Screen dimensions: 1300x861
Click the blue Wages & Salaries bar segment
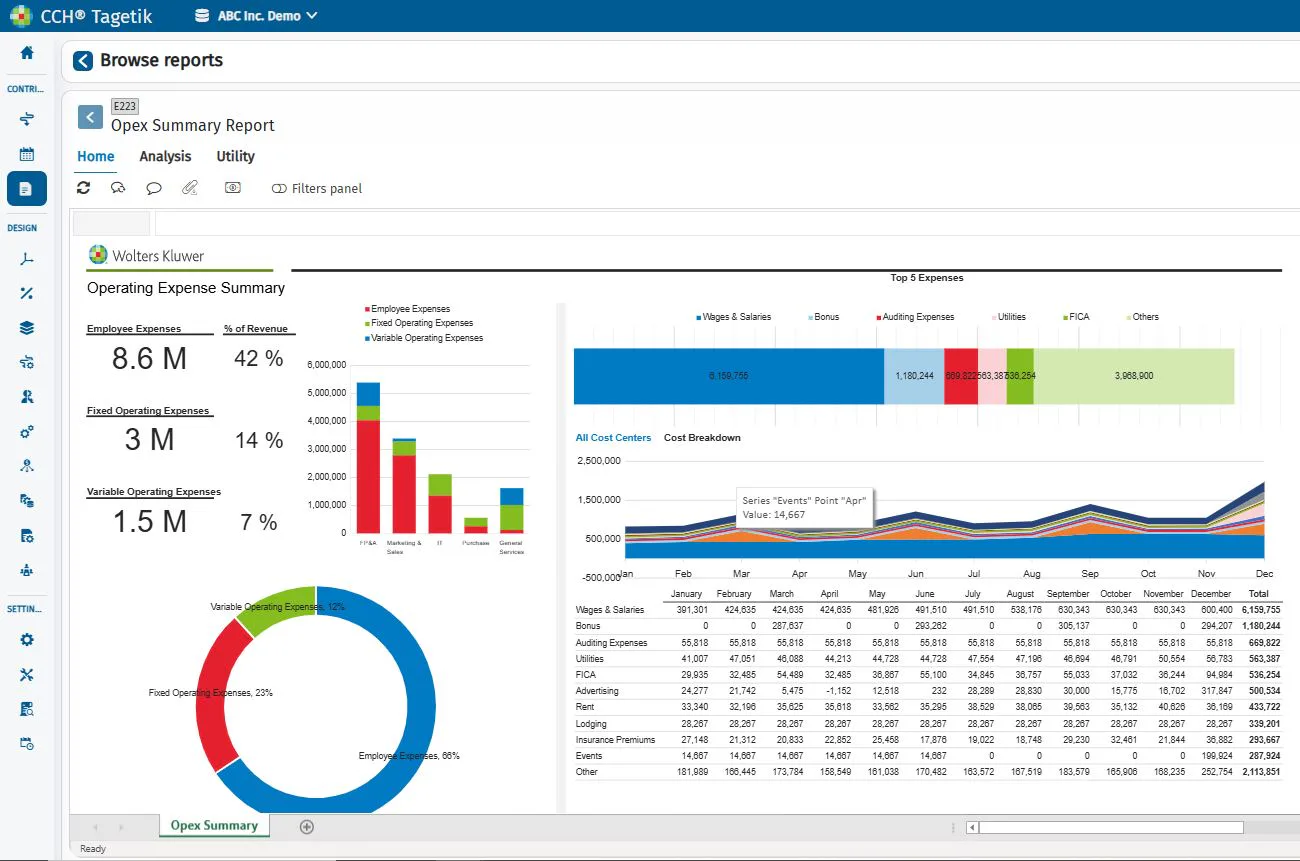[729, 376]
